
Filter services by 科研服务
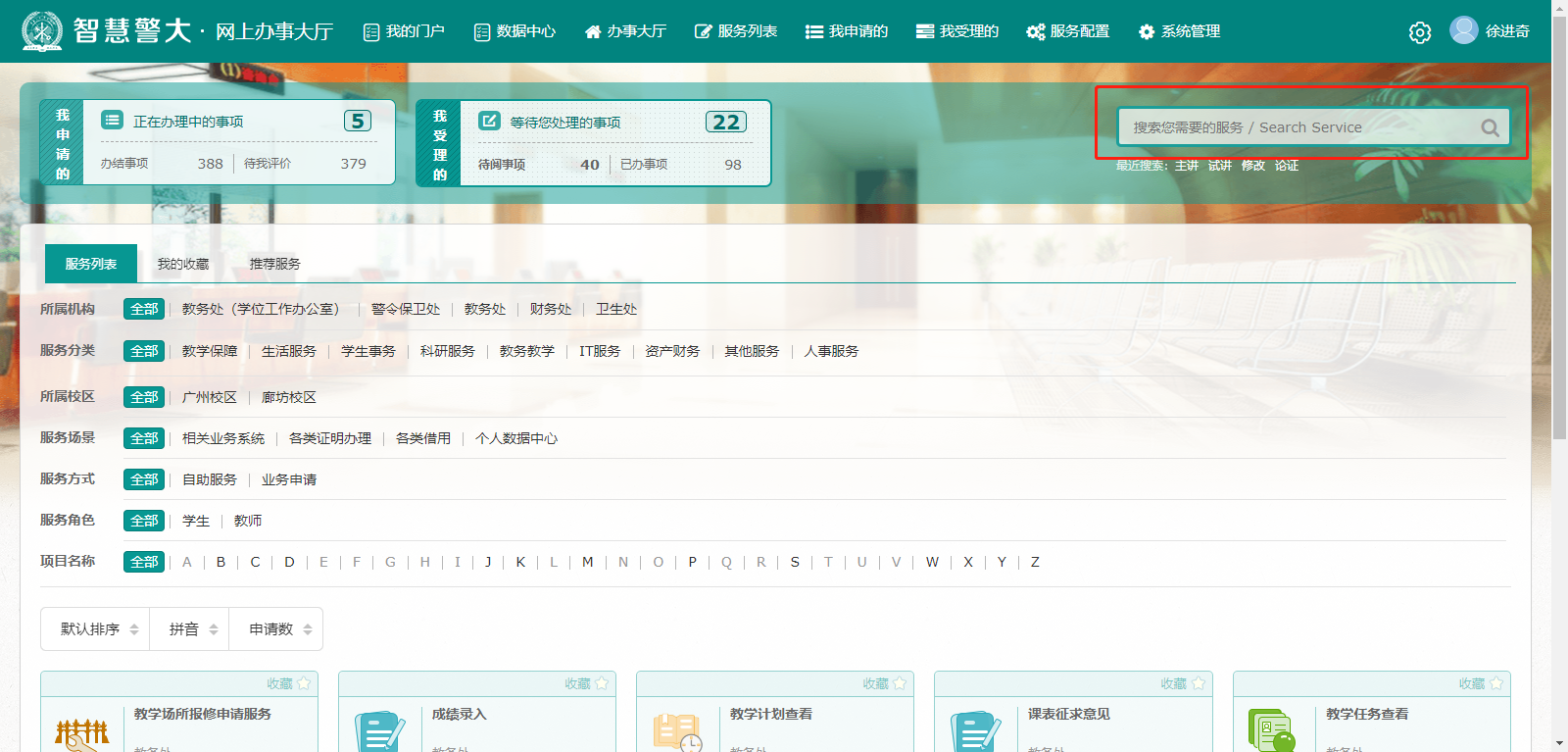tap(448, 351)
